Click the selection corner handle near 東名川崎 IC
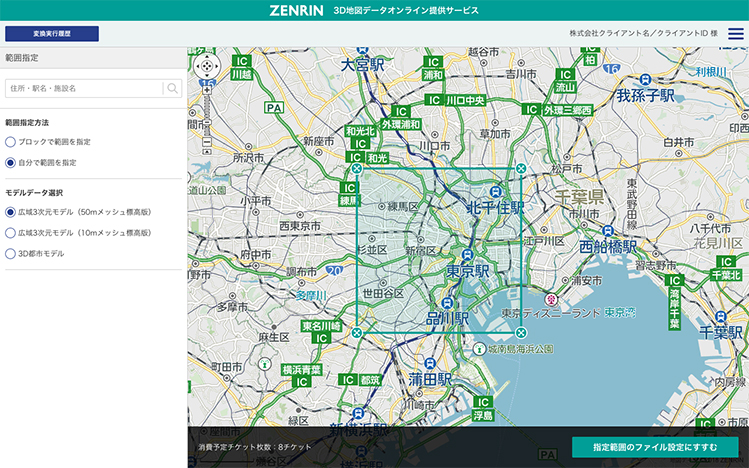 click(357, 333)
